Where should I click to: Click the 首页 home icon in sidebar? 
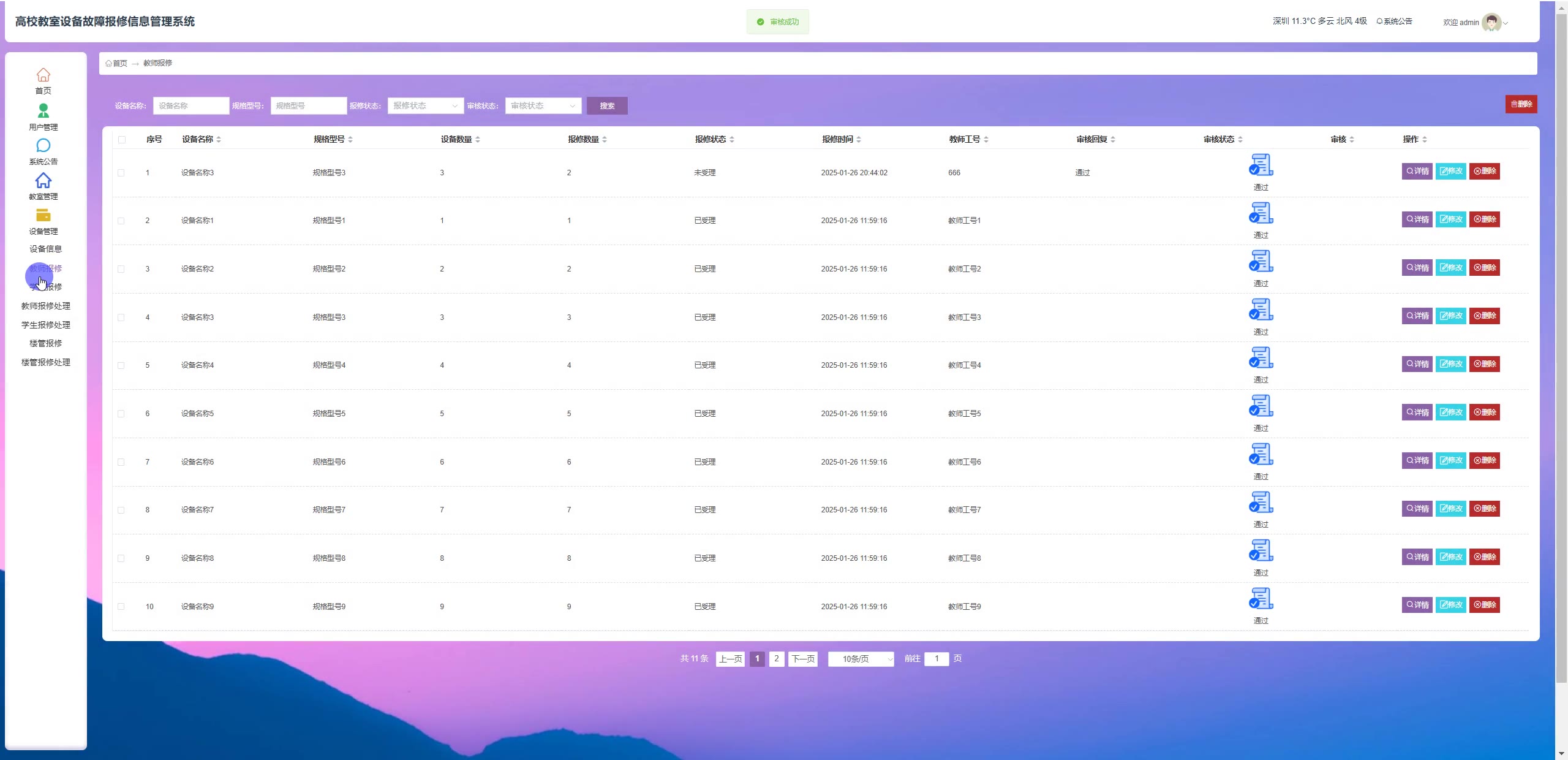click(x=43, y=75)
